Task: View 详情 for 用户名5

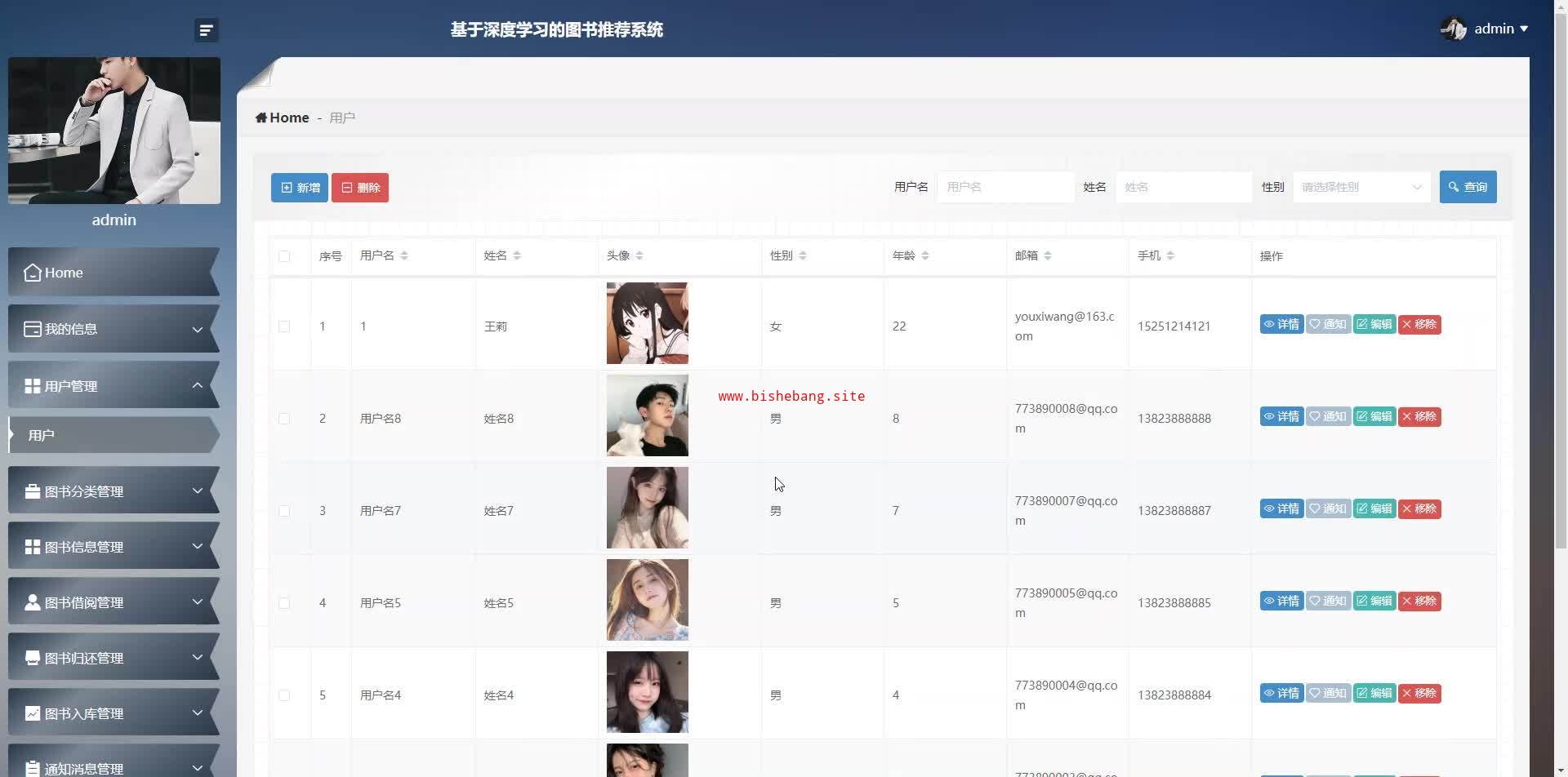Action: [1281, 602]
